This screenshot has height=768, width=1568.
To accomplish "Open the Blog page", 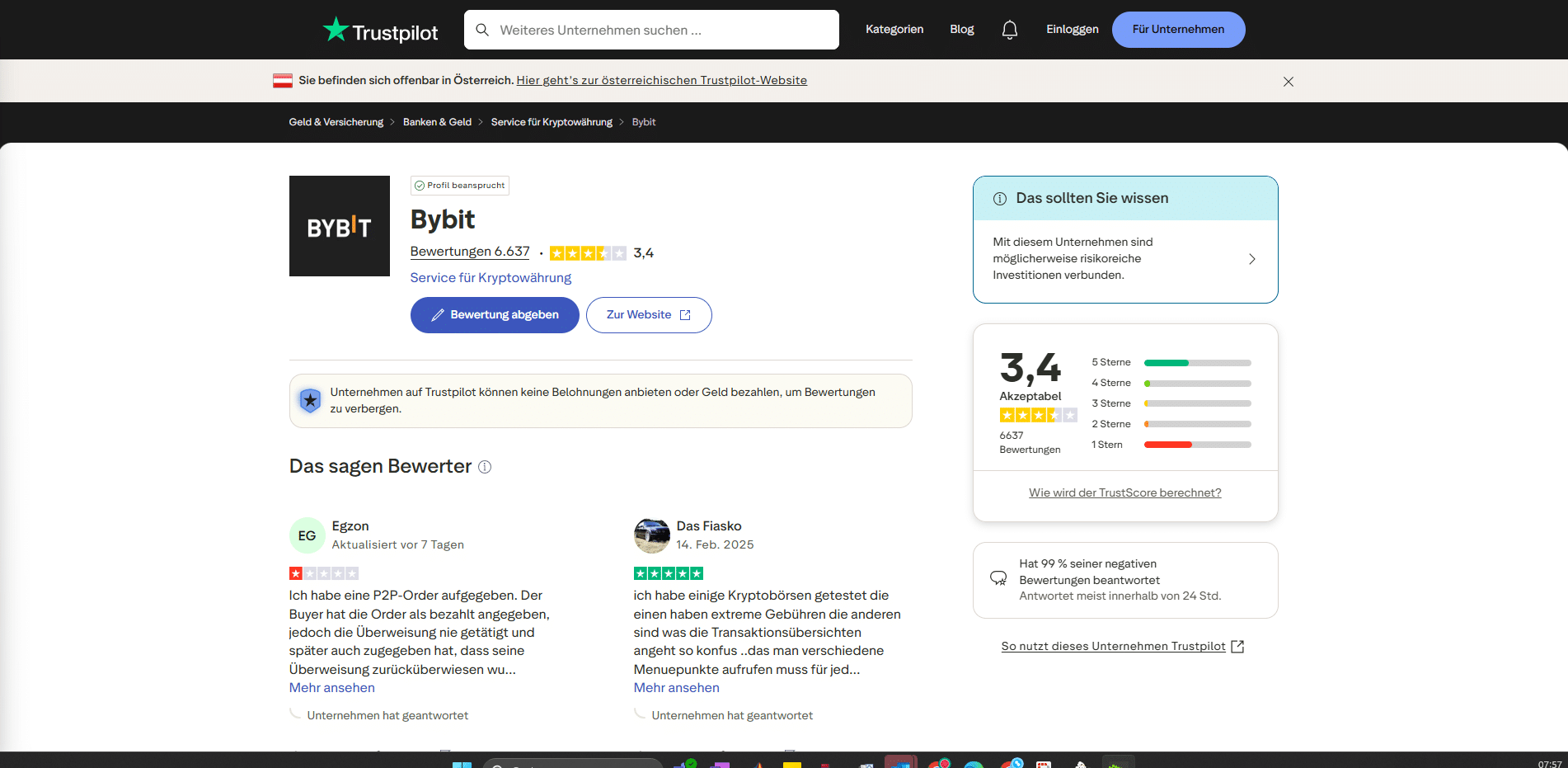I will point(962,30).
